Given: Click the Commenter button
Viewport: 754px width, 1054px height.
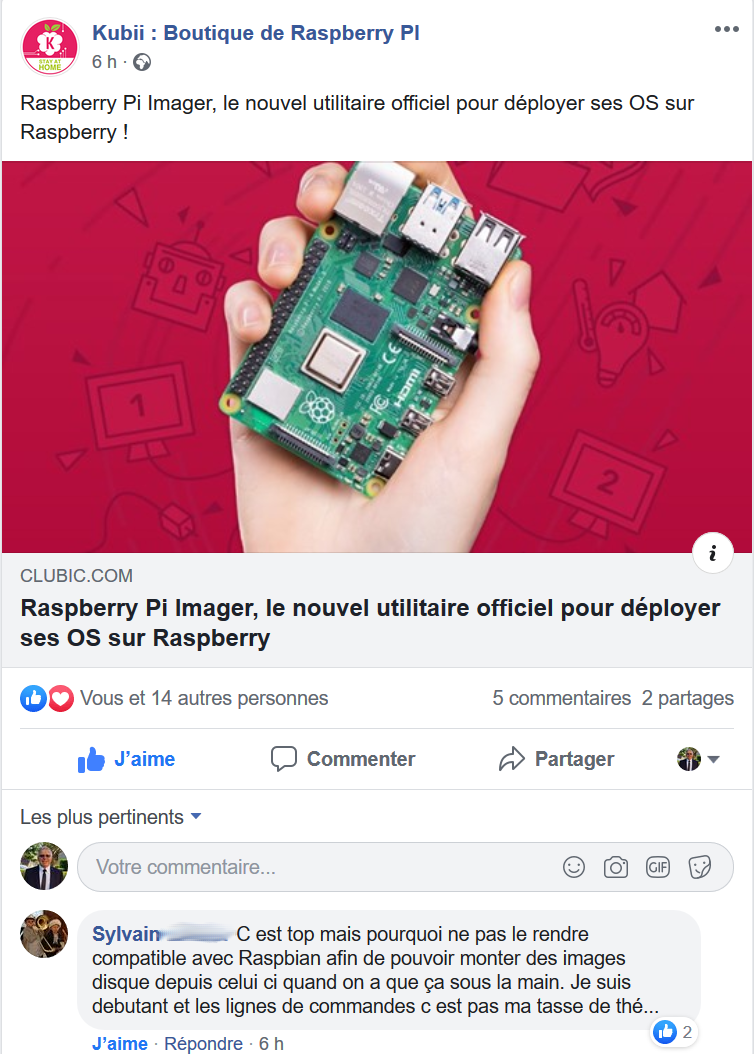Looking at the screenshot, I should 343,759.
